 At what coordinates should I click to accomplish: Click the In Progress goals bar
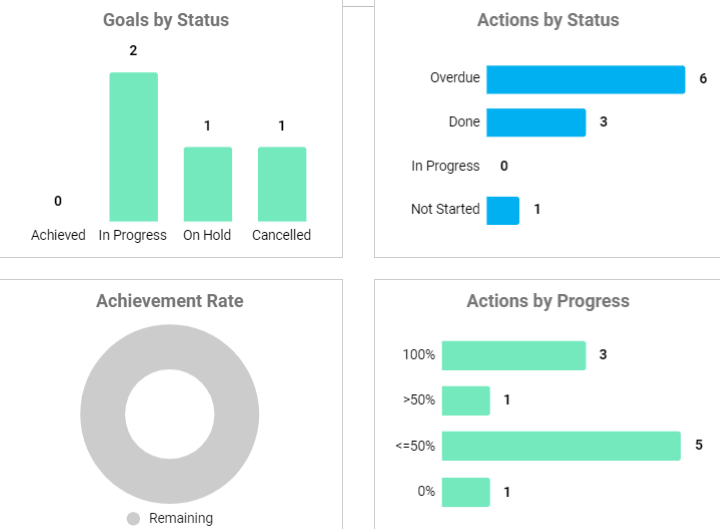[x=133, y=147]
